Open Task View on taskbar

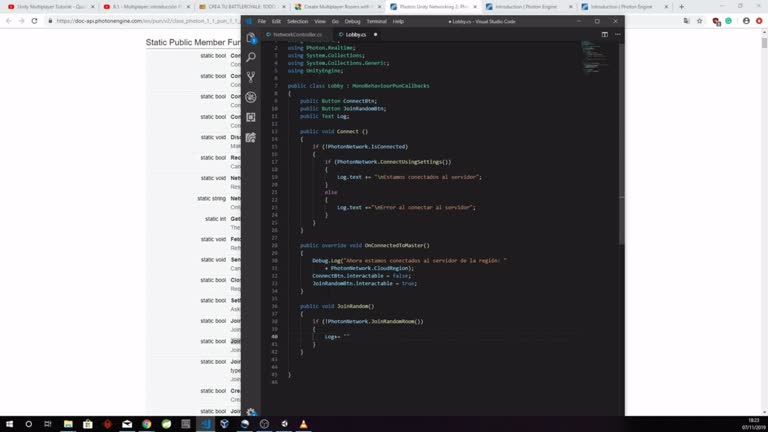[48, 424]
